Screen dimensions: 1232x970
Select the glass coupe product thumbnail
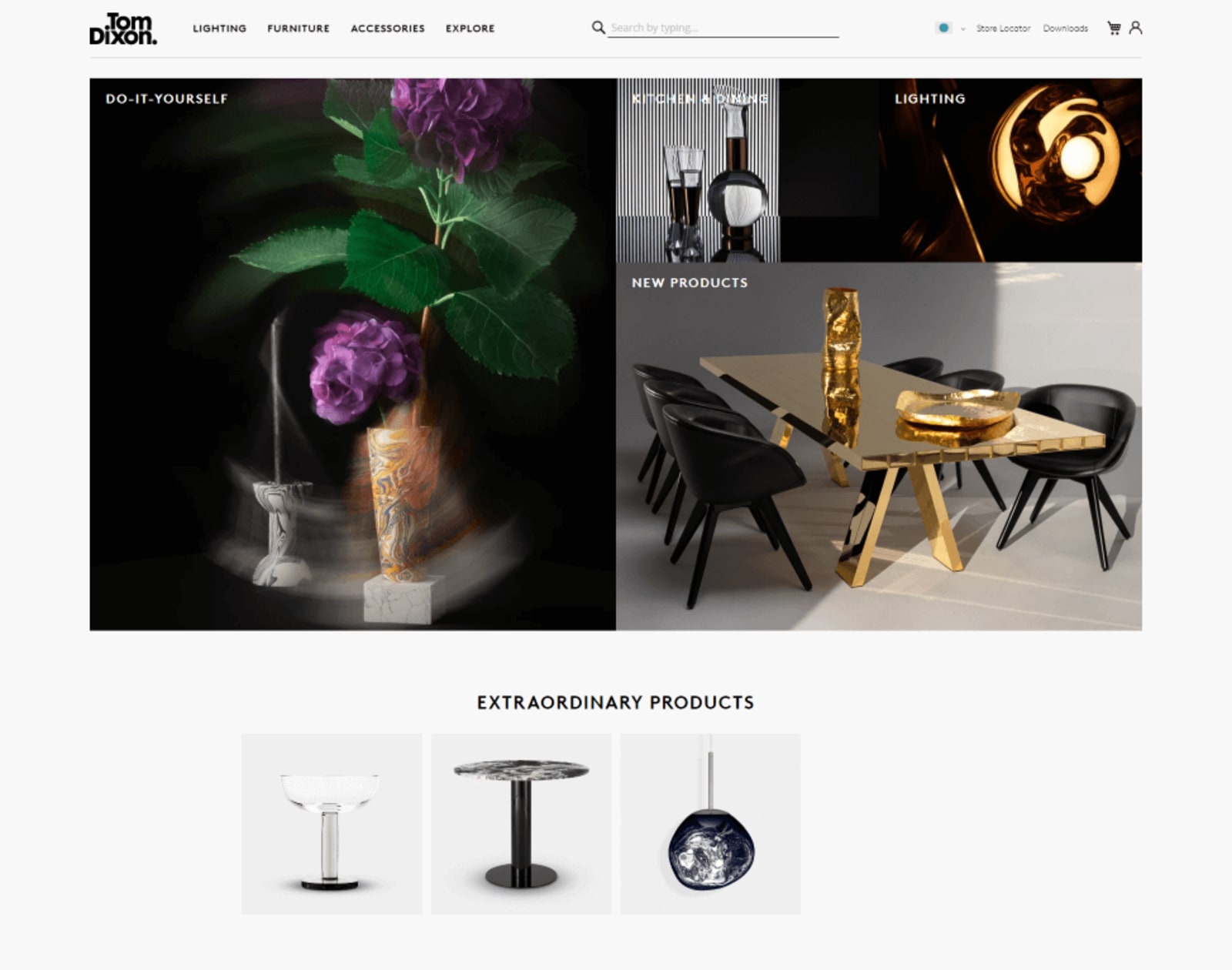332,824
